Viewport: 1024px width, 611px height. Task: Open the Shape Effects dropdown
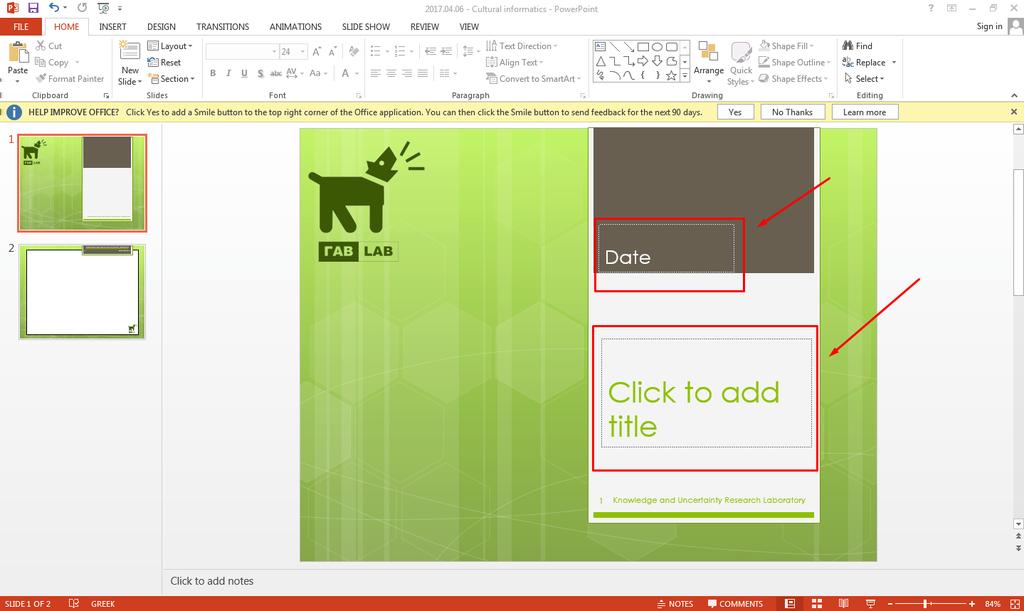793,78
